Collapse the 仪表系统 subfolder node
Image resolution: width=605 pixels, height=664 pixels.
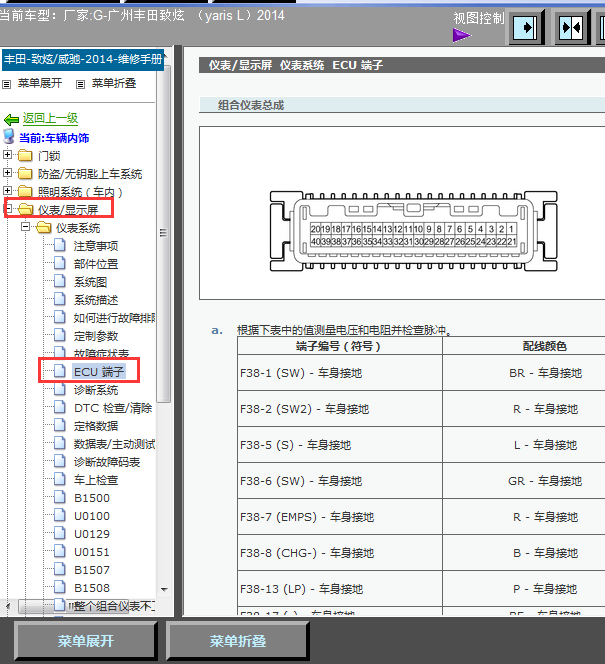click(x=25, y=227)
